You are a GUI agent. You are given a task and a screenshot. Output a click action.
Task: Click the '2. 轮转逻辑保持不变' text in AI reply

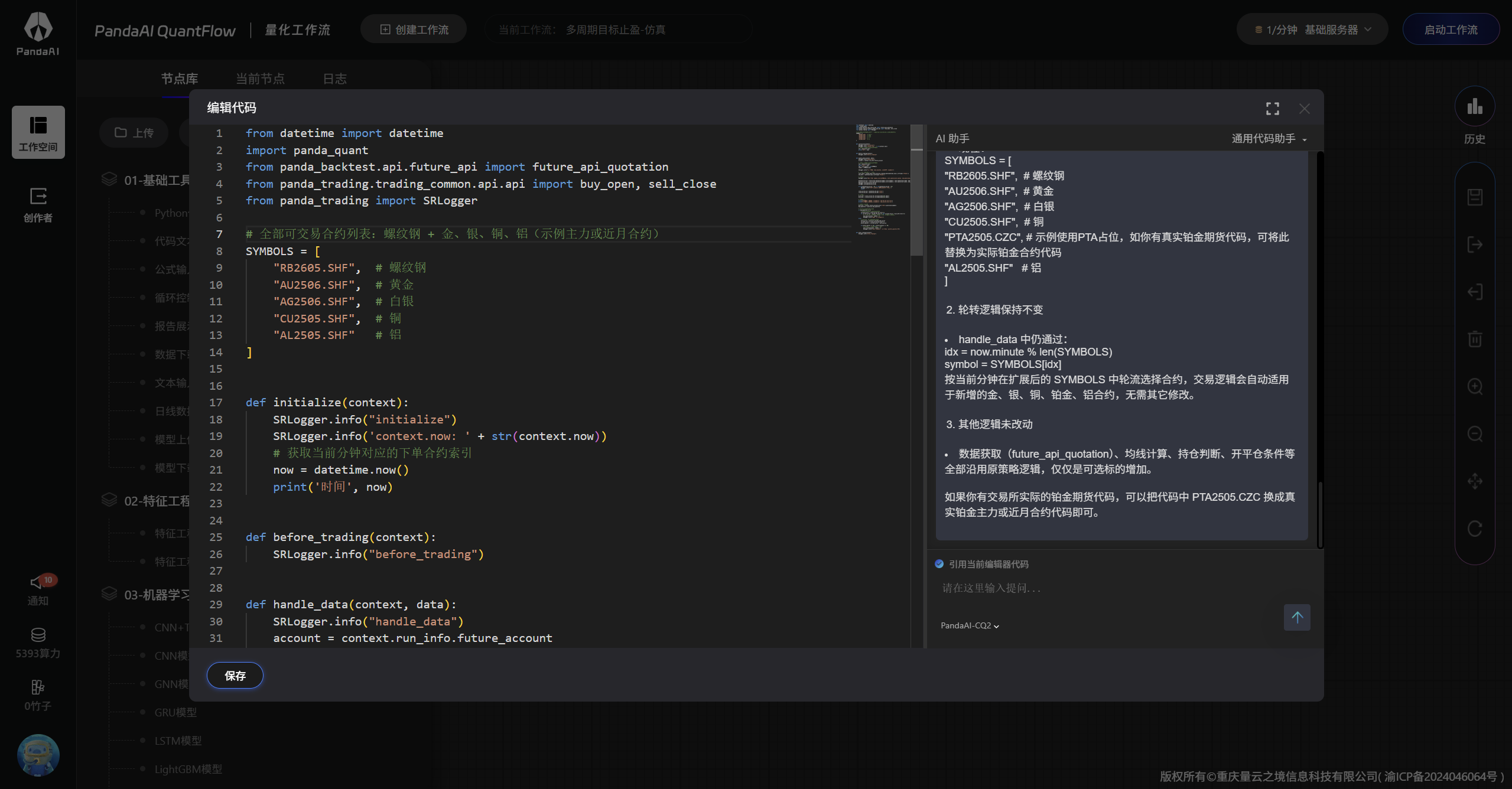pyautogui.click(x=994, y=310)
